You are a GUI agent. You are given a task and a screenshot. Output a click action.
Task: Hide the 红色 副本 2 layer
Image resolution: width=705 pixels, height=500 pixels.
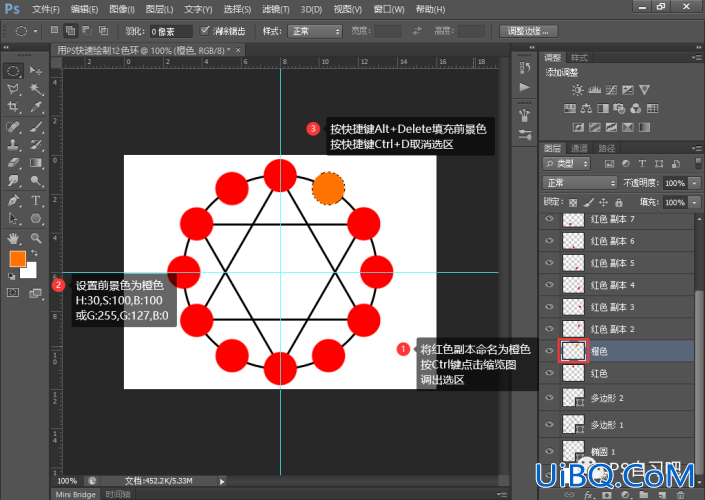[x=549, y=329]
